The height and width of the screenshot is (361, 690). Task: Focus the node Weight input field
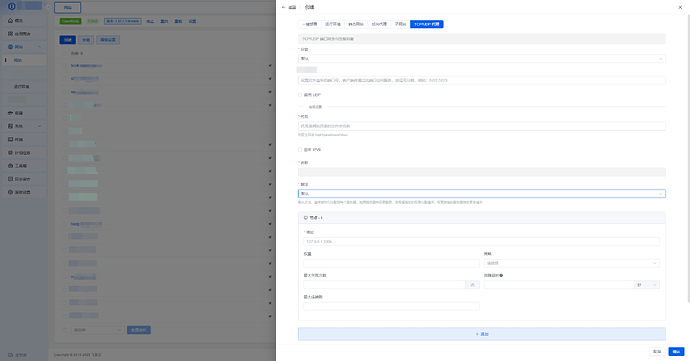[391, 263]
